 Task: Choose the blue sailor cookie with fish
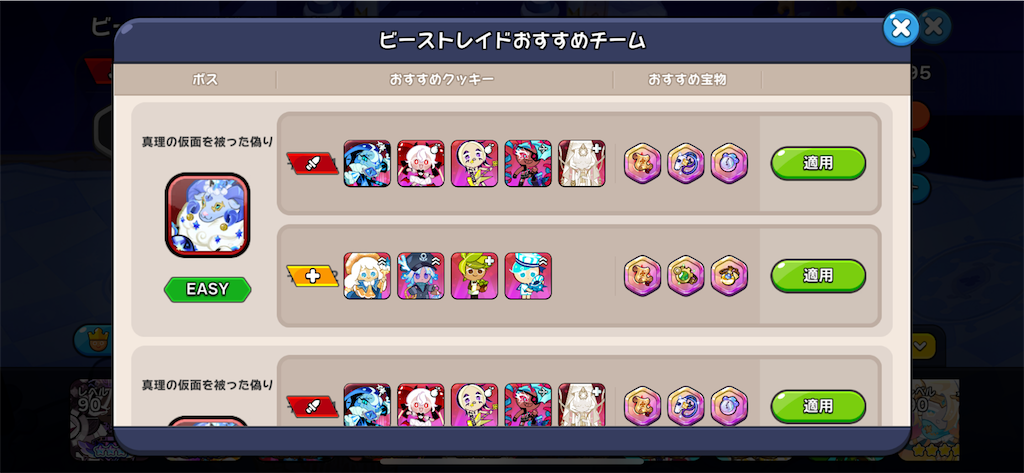(528, 276)
